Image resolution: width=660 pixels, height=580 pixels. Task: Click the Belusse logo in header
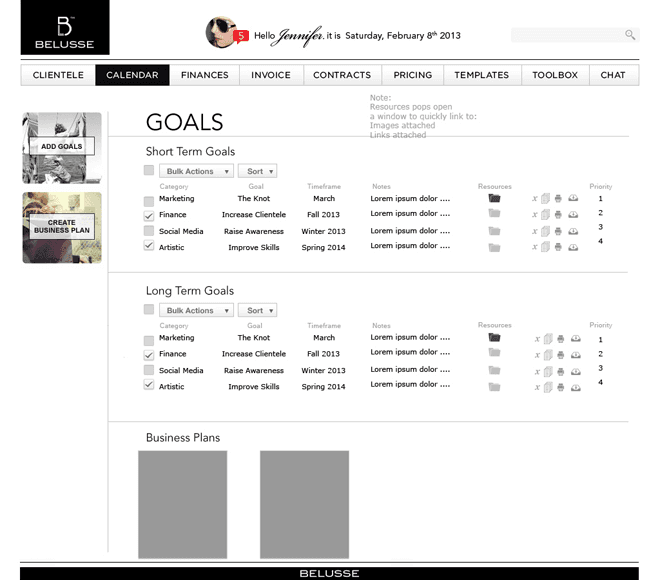pyautogui.click(x=65, y=27)
